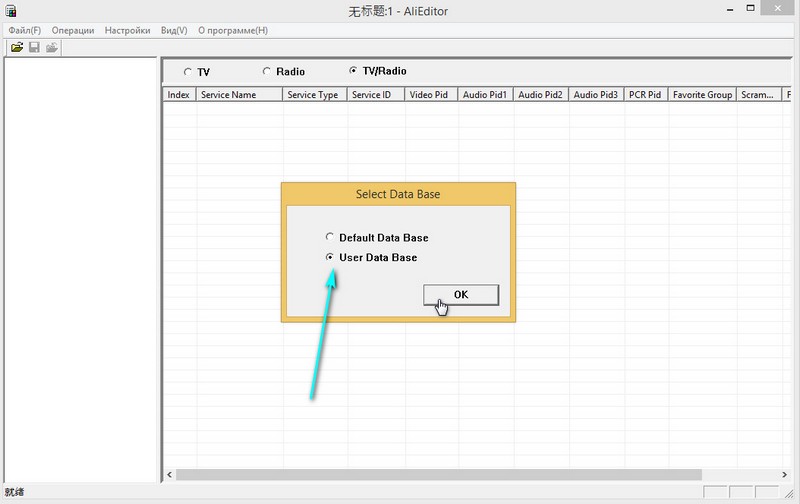
Task: Close the AliEditor window
Action: (x=778, y=8)
